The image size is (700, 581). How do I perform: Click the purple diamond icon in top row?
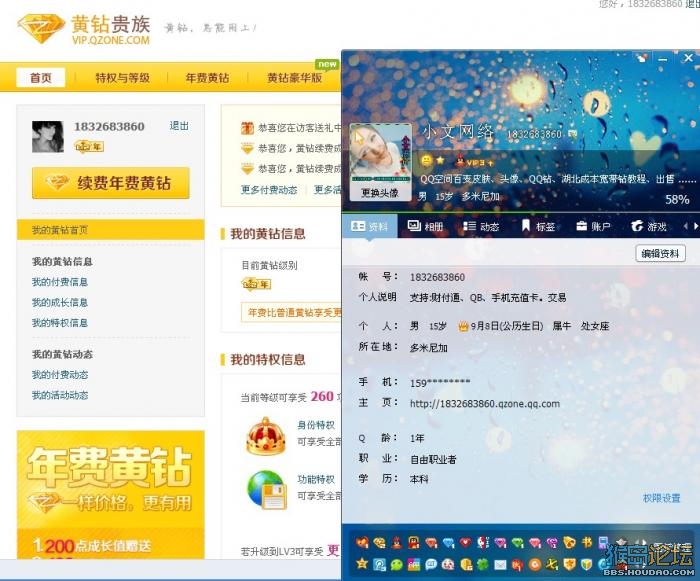500,543
